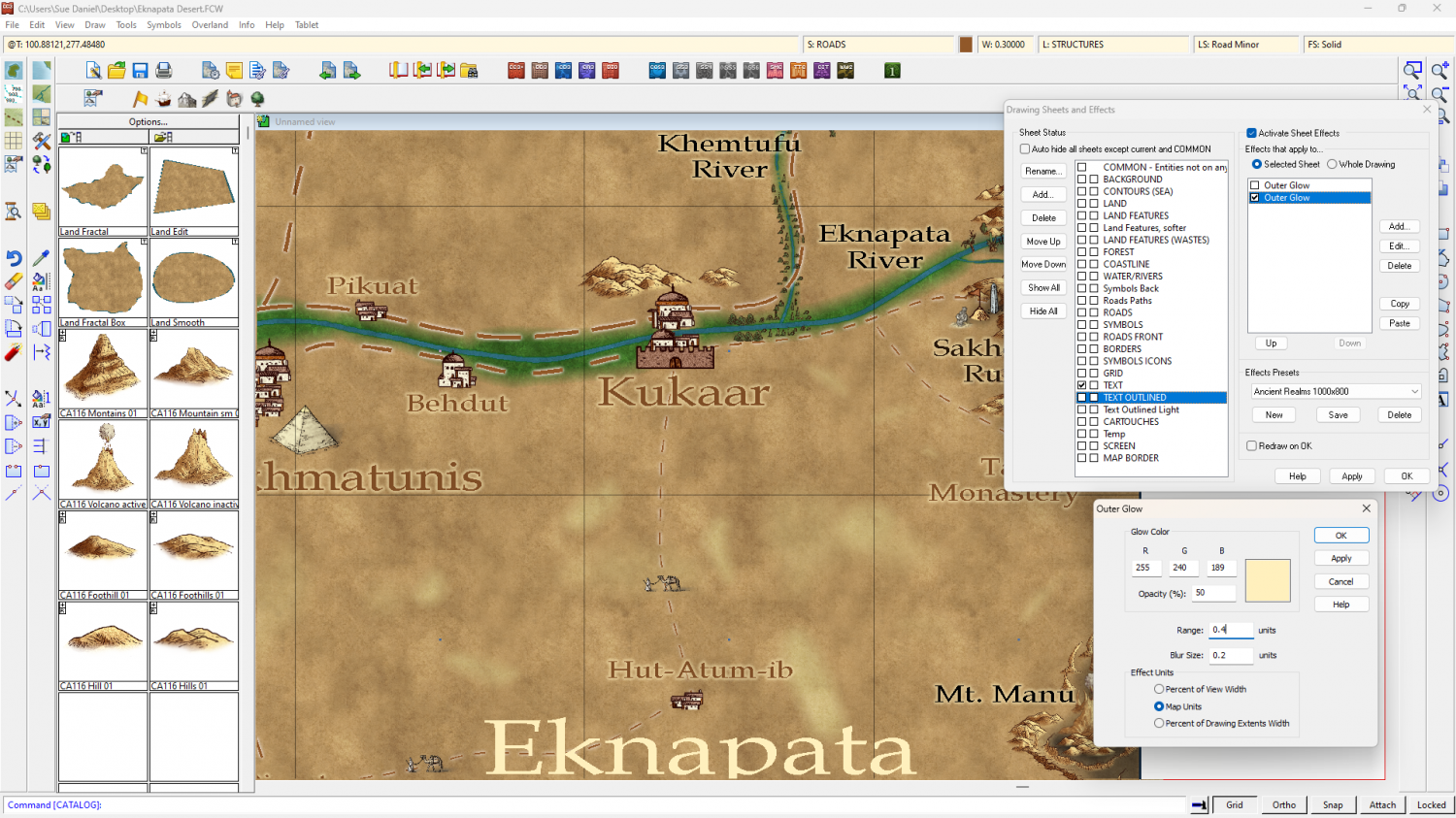
Task: Open the File menu
Action: point(13,25)
